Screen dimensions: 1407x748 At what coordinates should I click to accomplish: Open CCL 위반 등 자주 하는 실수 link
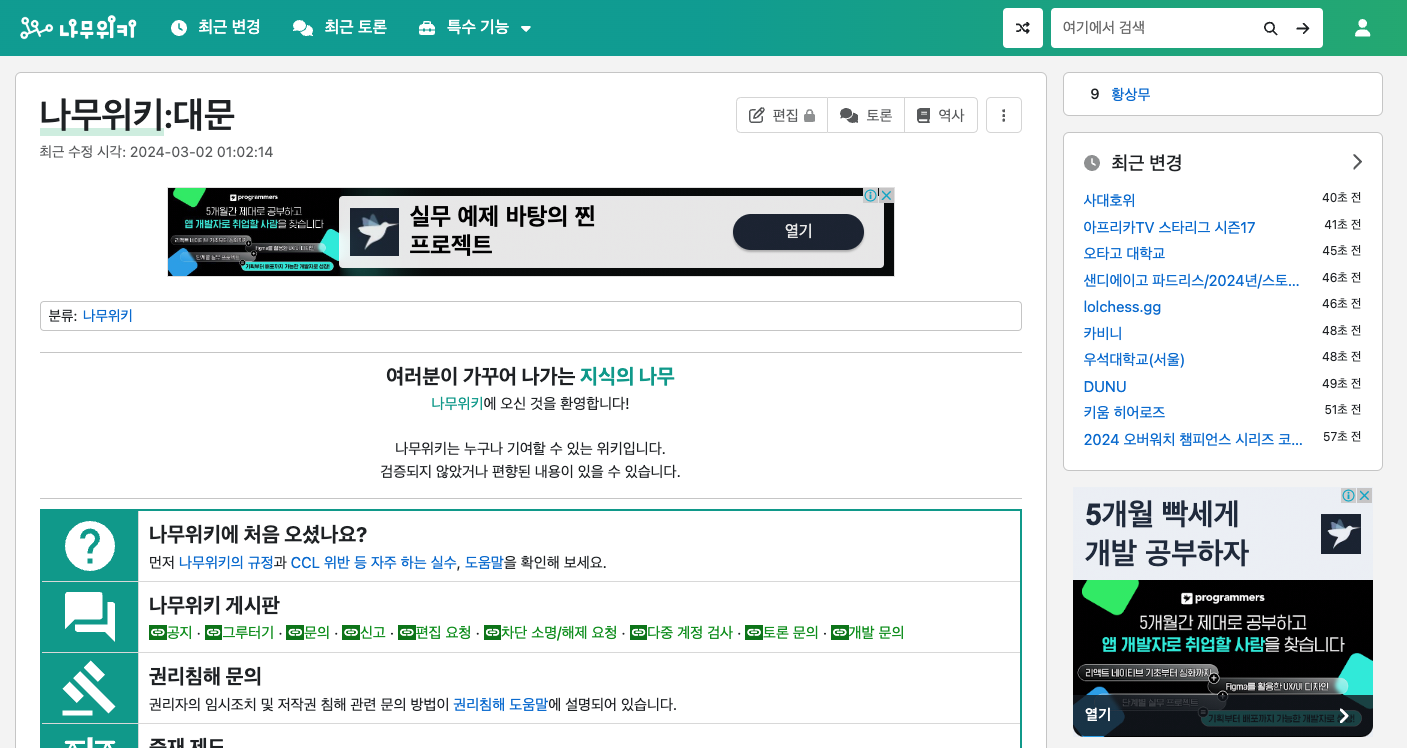pos(374,562)
